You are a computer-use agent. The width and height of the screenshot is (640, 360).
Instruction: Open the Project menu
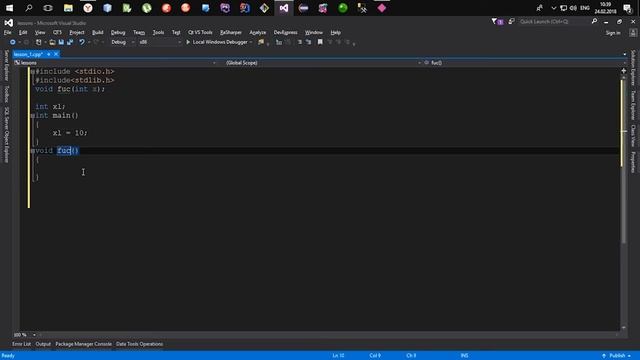[x=77, y=32]
